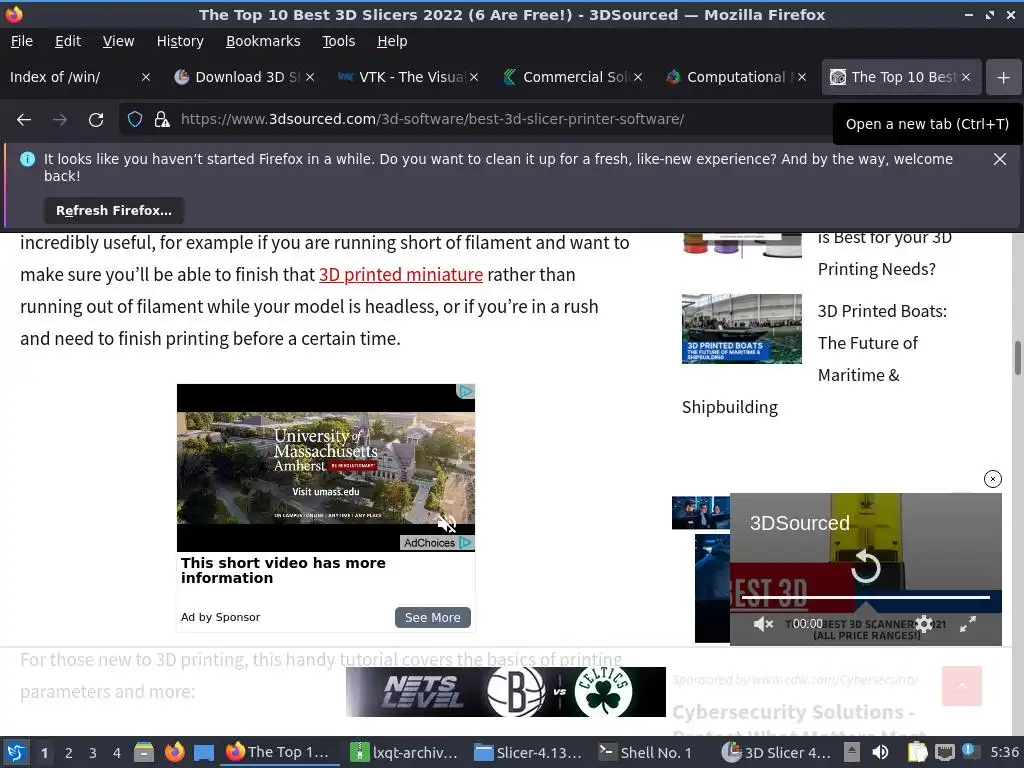The height and width of the screenshot is (768, 1024).
Task: Jump to top with red arrow button
Action: [x=961, y=686]
